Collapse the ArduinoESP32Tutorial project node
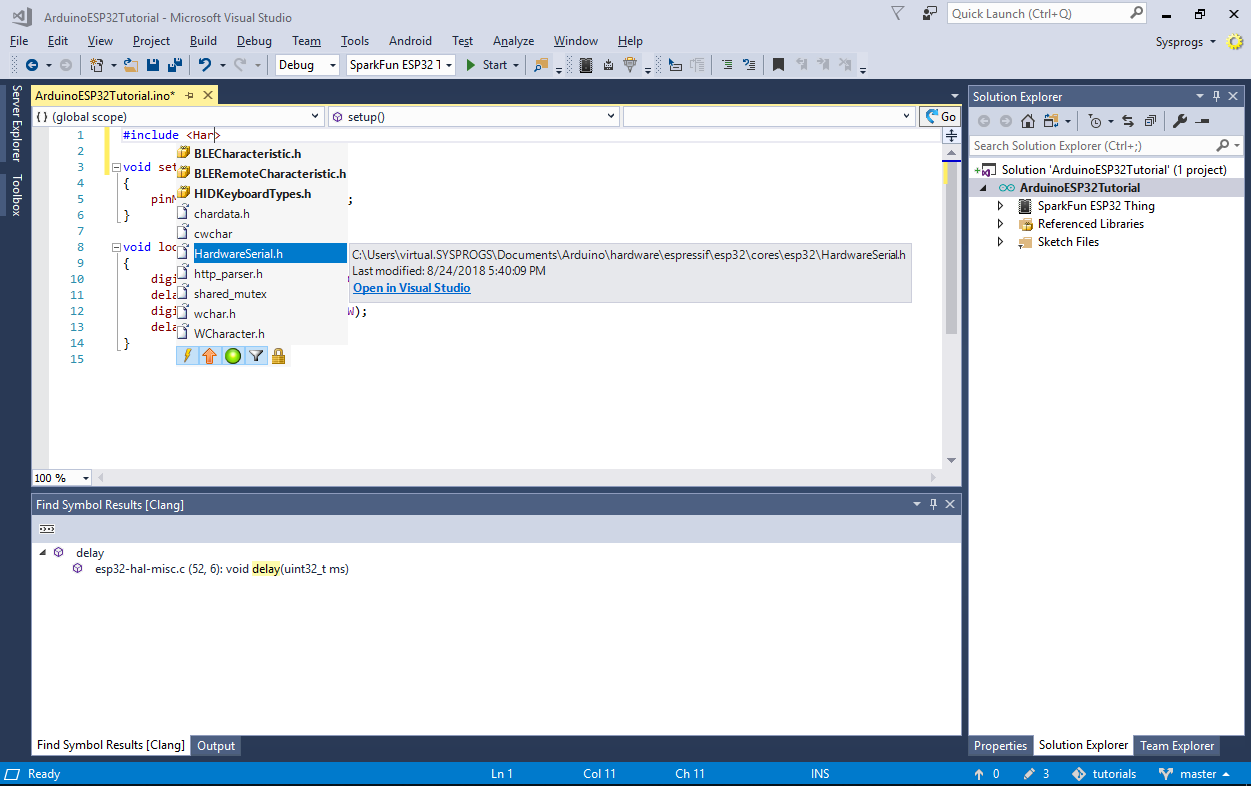 point(982,188)
